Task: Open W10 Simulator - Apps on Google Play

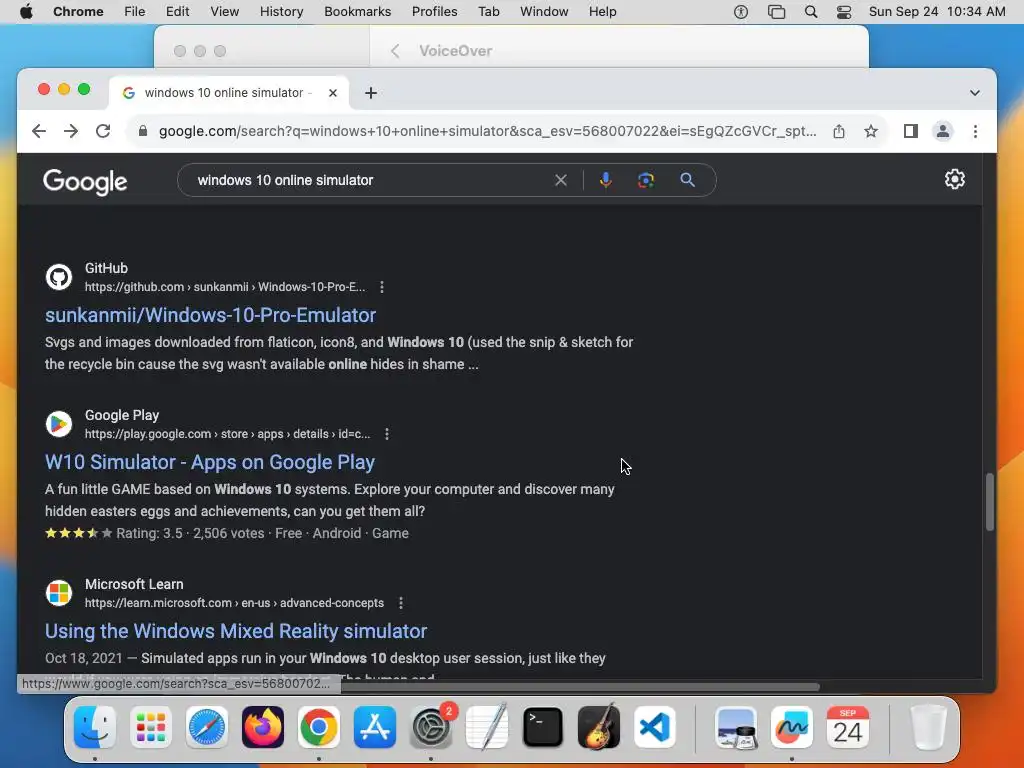Action: pyautogui.click(x=210, y=462)
